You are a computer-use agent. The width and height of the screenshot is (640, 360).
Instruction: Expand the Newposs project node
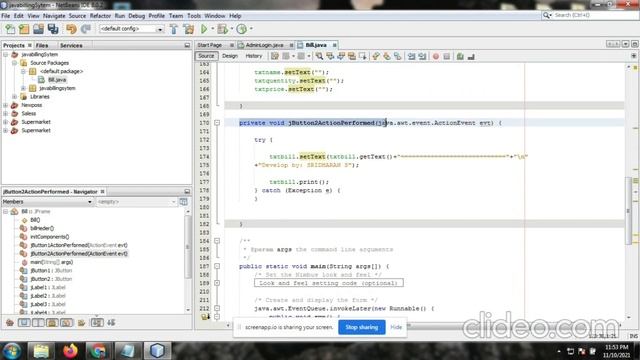pos(6,105)
